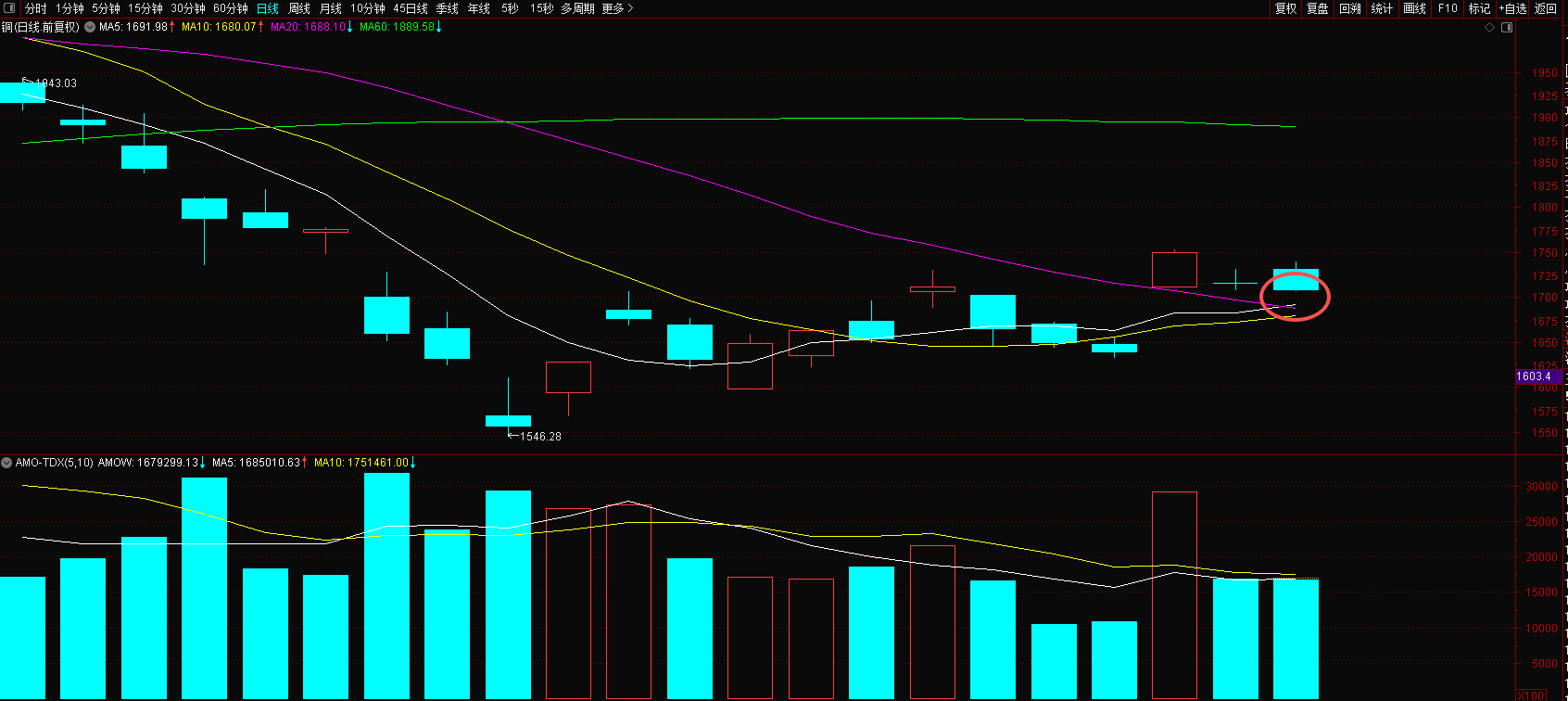Expand 更多 for more period options
The width and height of the screenshot is (1568, 701).
617,8
